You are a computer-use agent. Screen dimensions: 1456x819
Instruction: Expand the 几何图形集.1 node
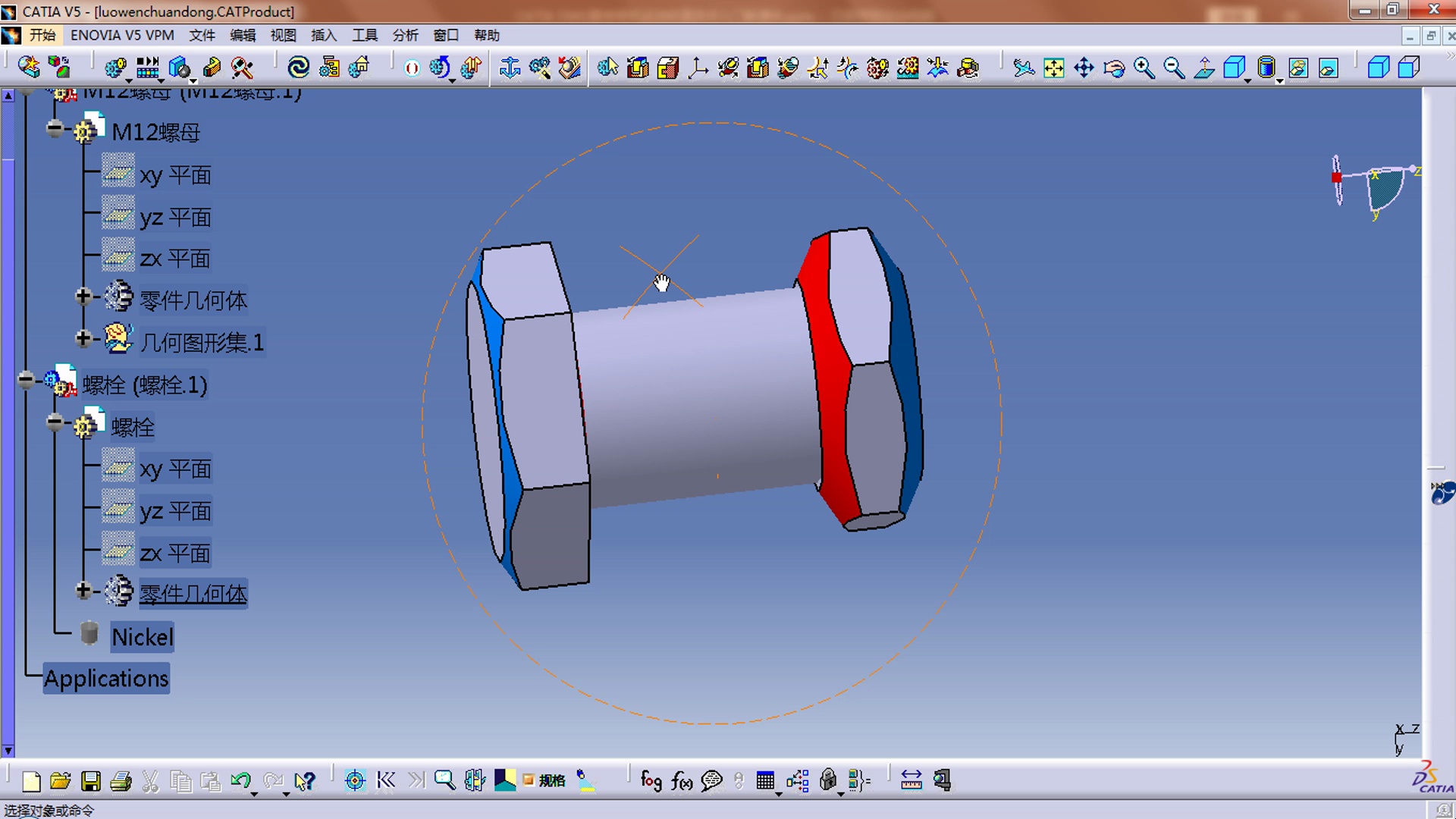point(84,338)
